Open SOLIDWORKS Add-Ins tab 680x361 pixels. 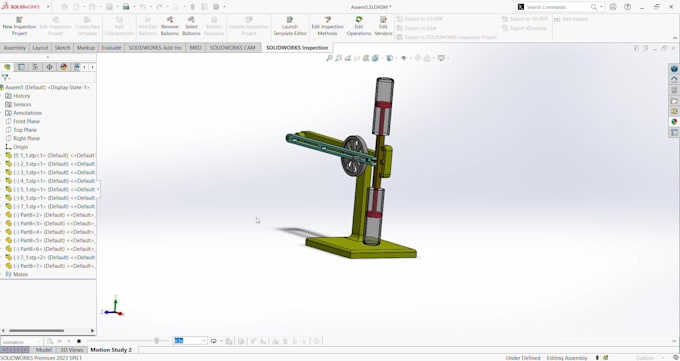point(155,48)
